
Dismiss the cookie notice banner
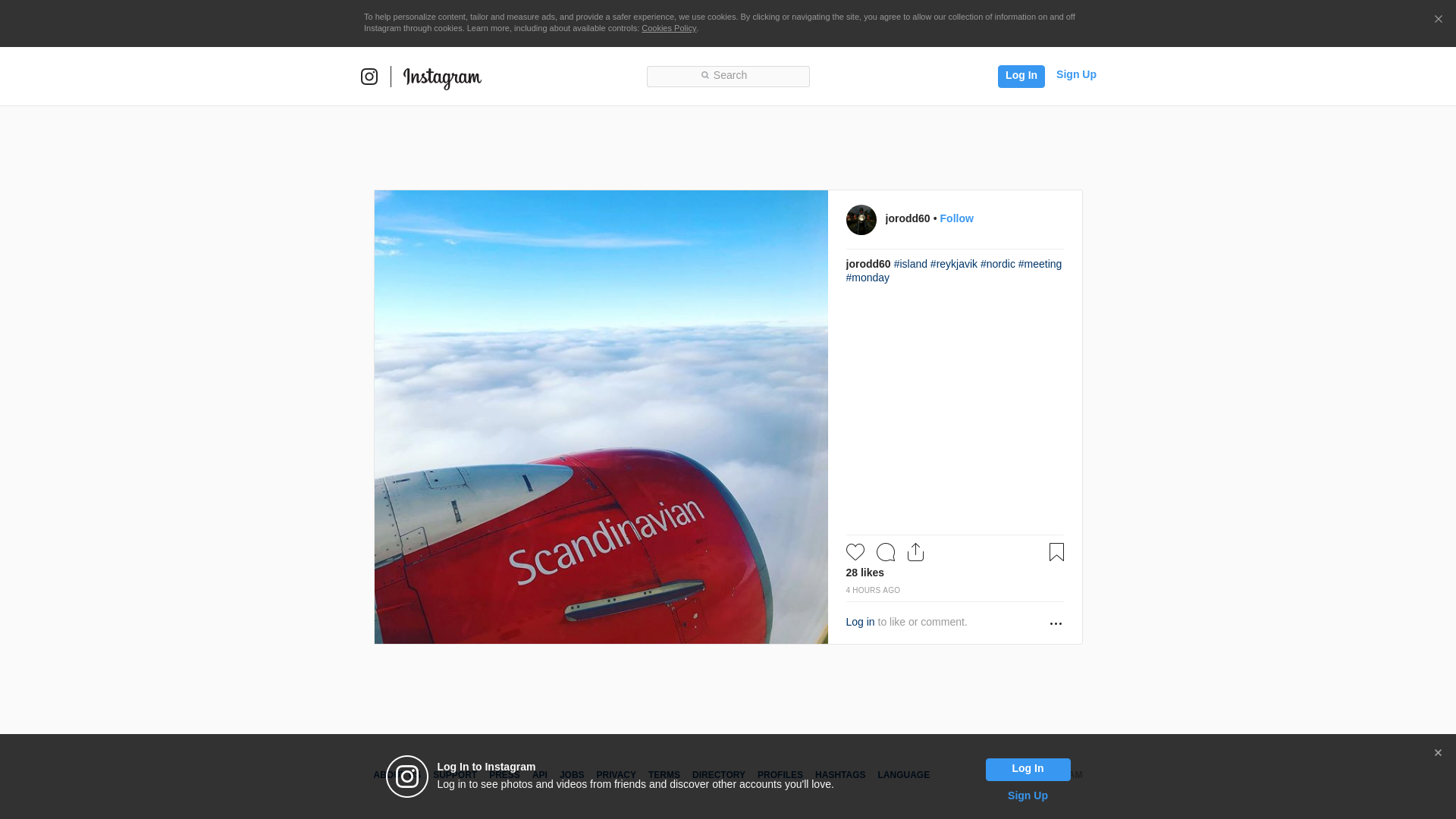(1438, 20)
